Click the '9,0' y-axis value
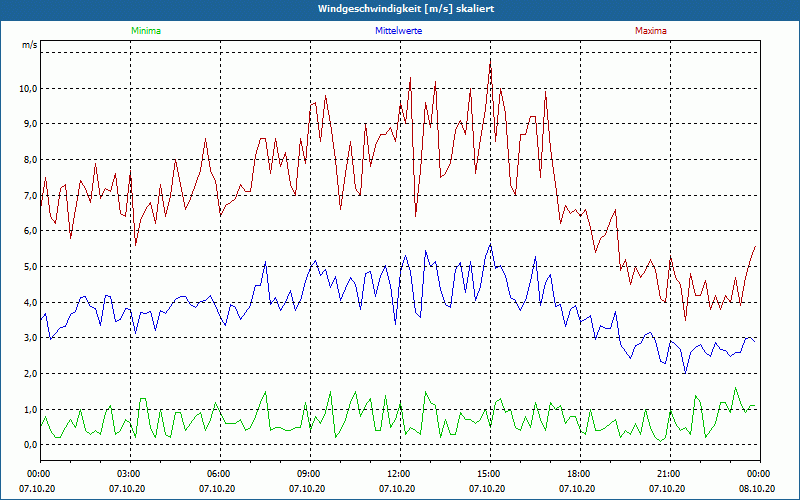 coord(30,124)
